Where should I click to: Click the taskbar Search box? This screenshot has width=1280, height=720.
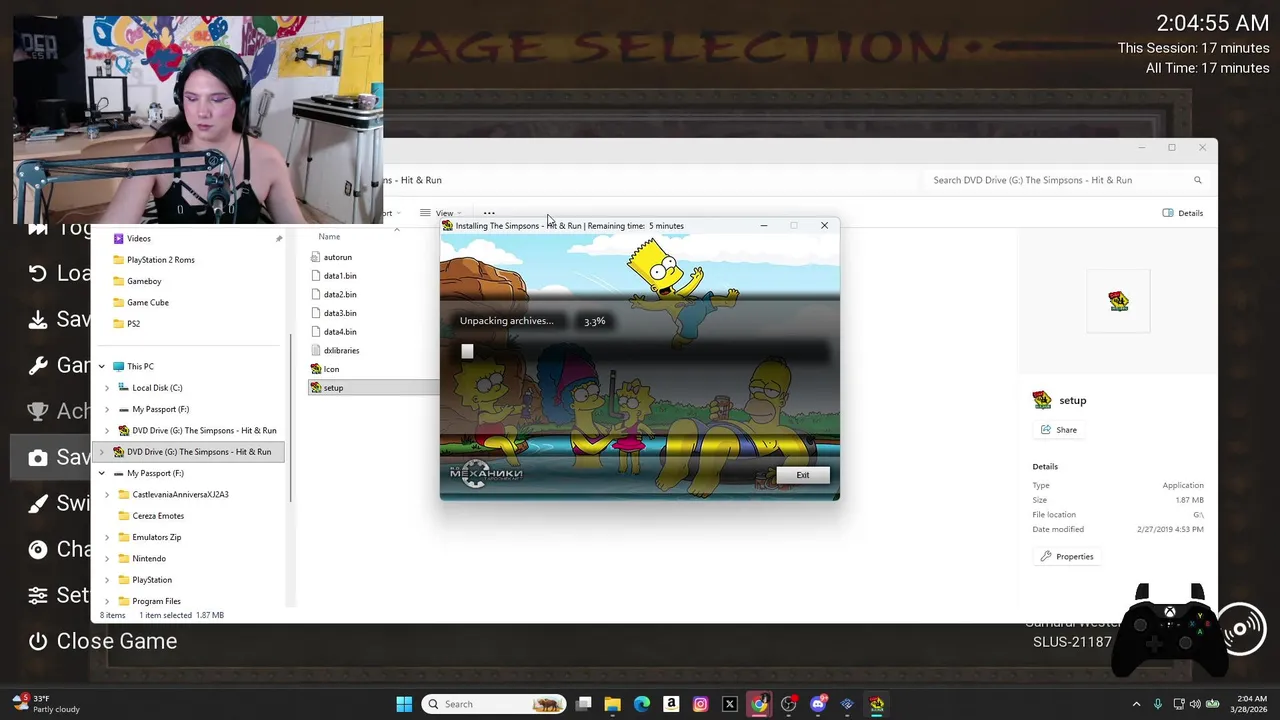(x=492, y=704)
